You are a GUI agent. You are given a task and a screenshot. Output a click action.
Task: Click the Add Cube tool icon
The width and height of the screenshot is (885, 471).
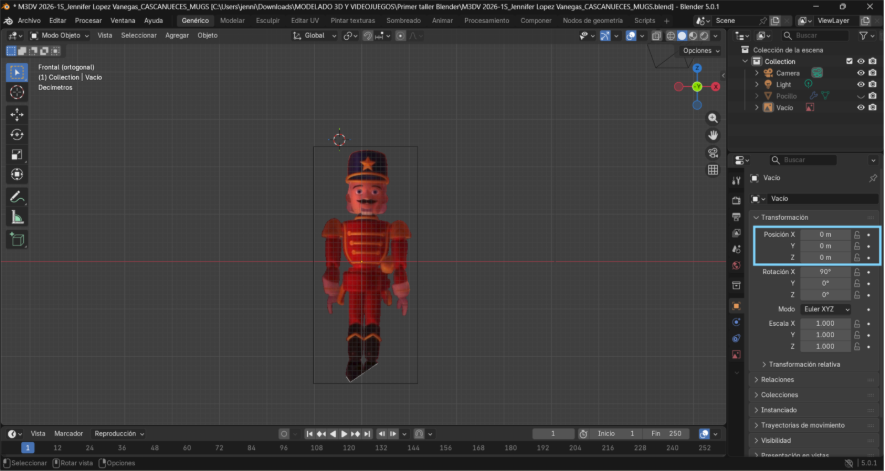[x=17, y=239]
